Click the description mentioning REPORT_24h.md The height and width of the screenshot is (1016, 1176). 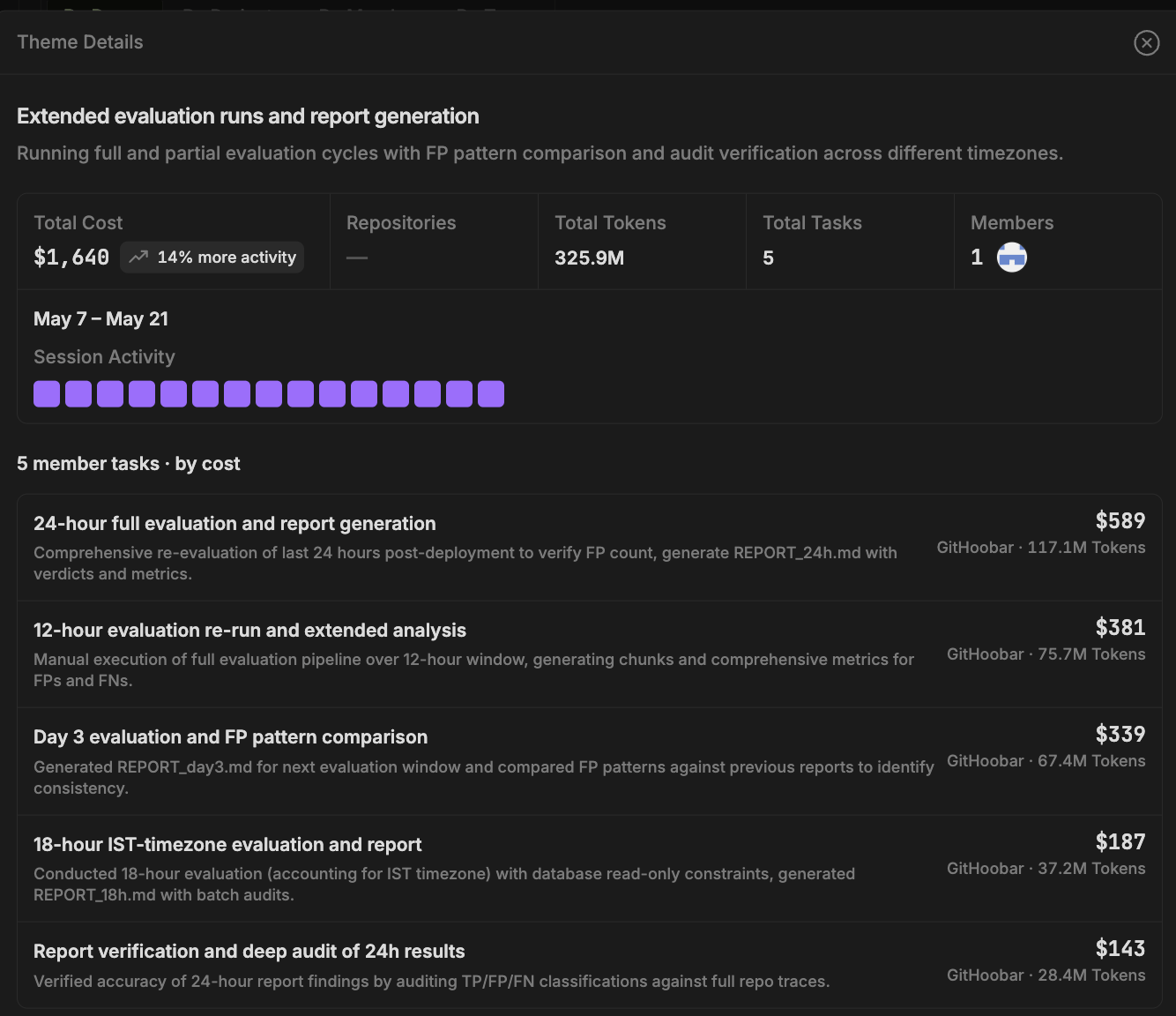point(465,564)
